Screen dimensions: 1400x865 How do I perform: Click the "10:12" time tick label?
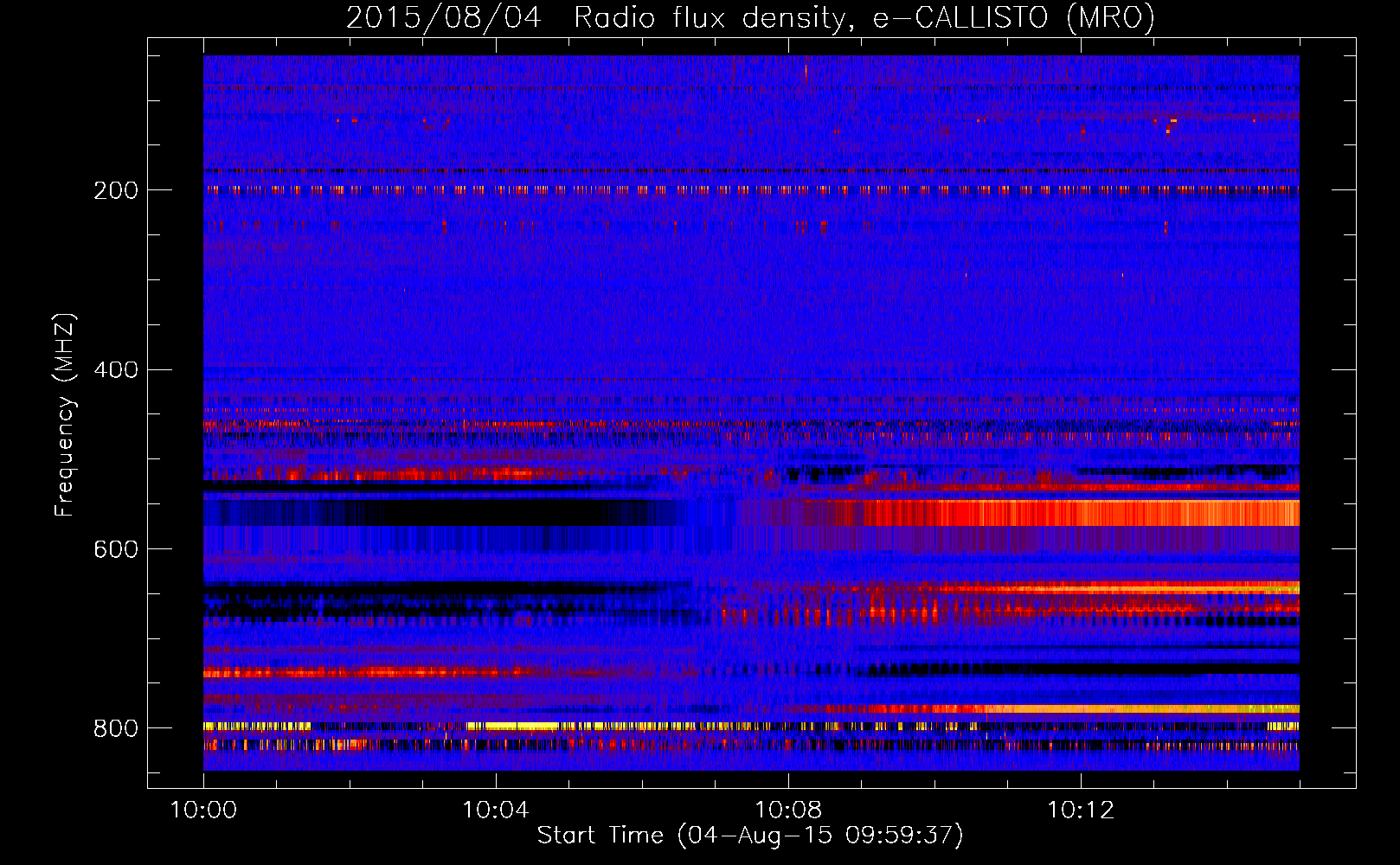coord(1081,811)
